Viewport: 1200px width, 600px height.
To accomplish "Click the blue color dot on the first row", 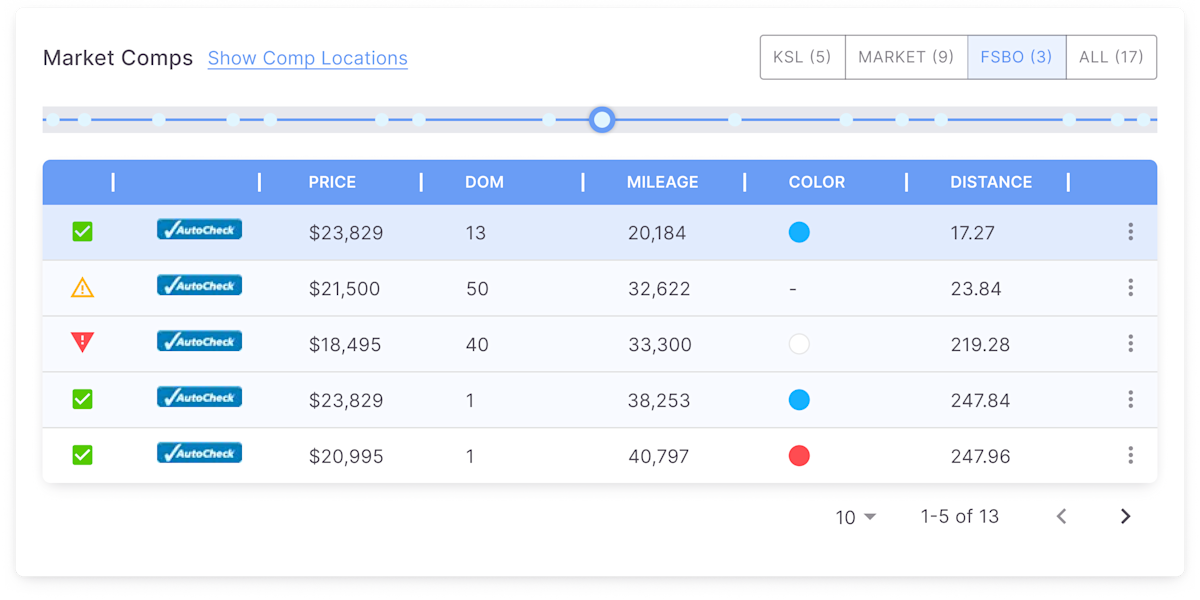I will (799, 232).
